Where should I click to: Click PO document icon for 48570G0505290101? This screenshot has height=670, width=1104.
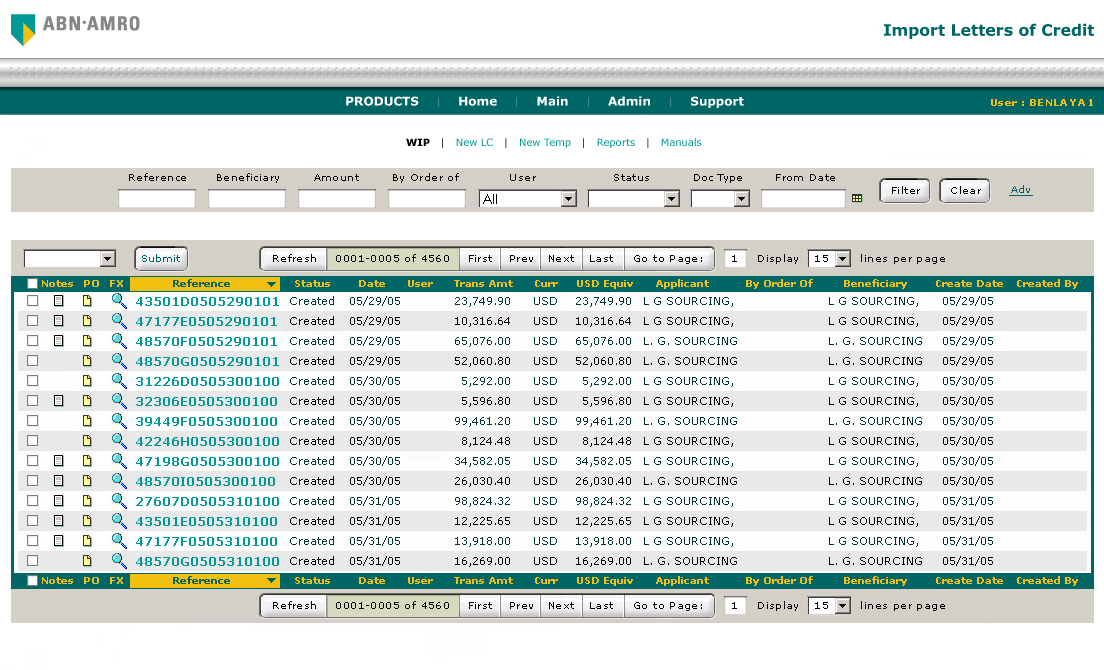[x=87, y=361]
